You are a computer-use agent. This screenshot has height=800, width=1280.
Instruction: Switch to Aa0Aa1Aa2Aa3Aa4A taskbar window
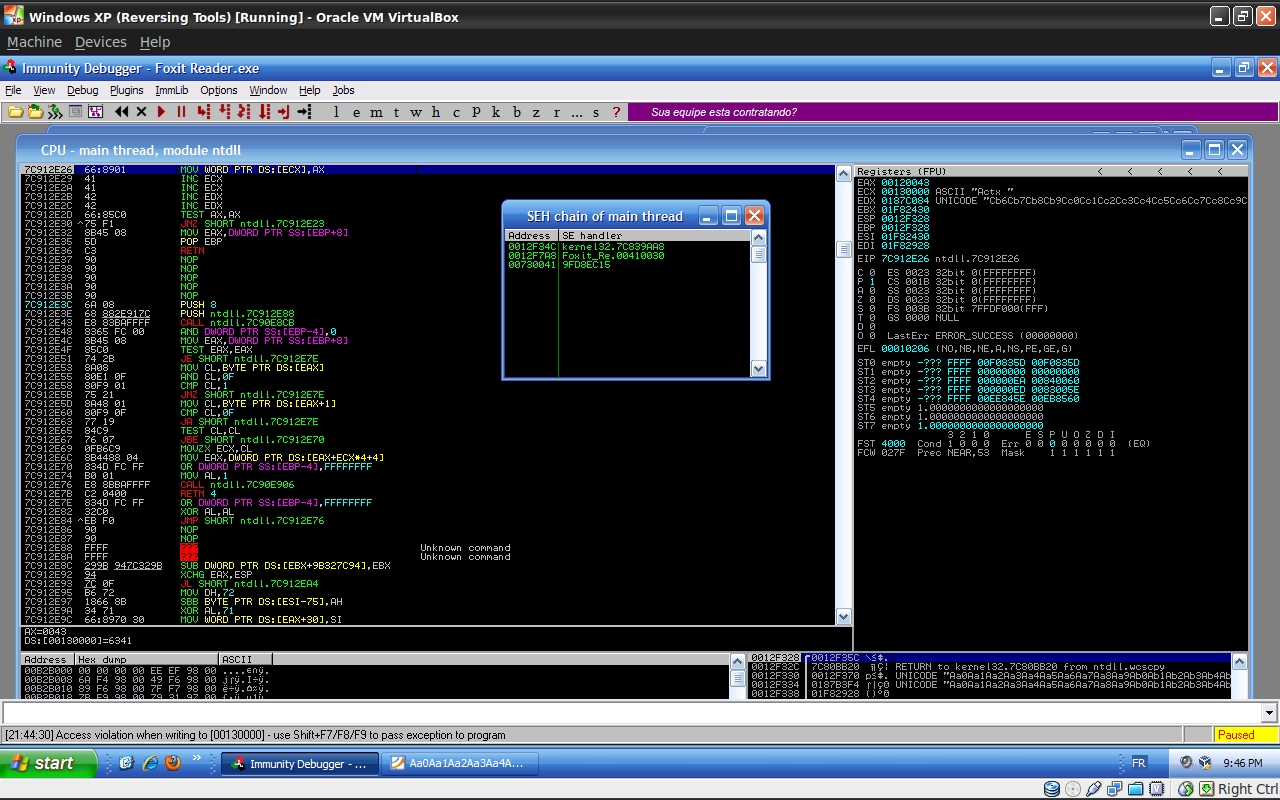click(462, 764)
